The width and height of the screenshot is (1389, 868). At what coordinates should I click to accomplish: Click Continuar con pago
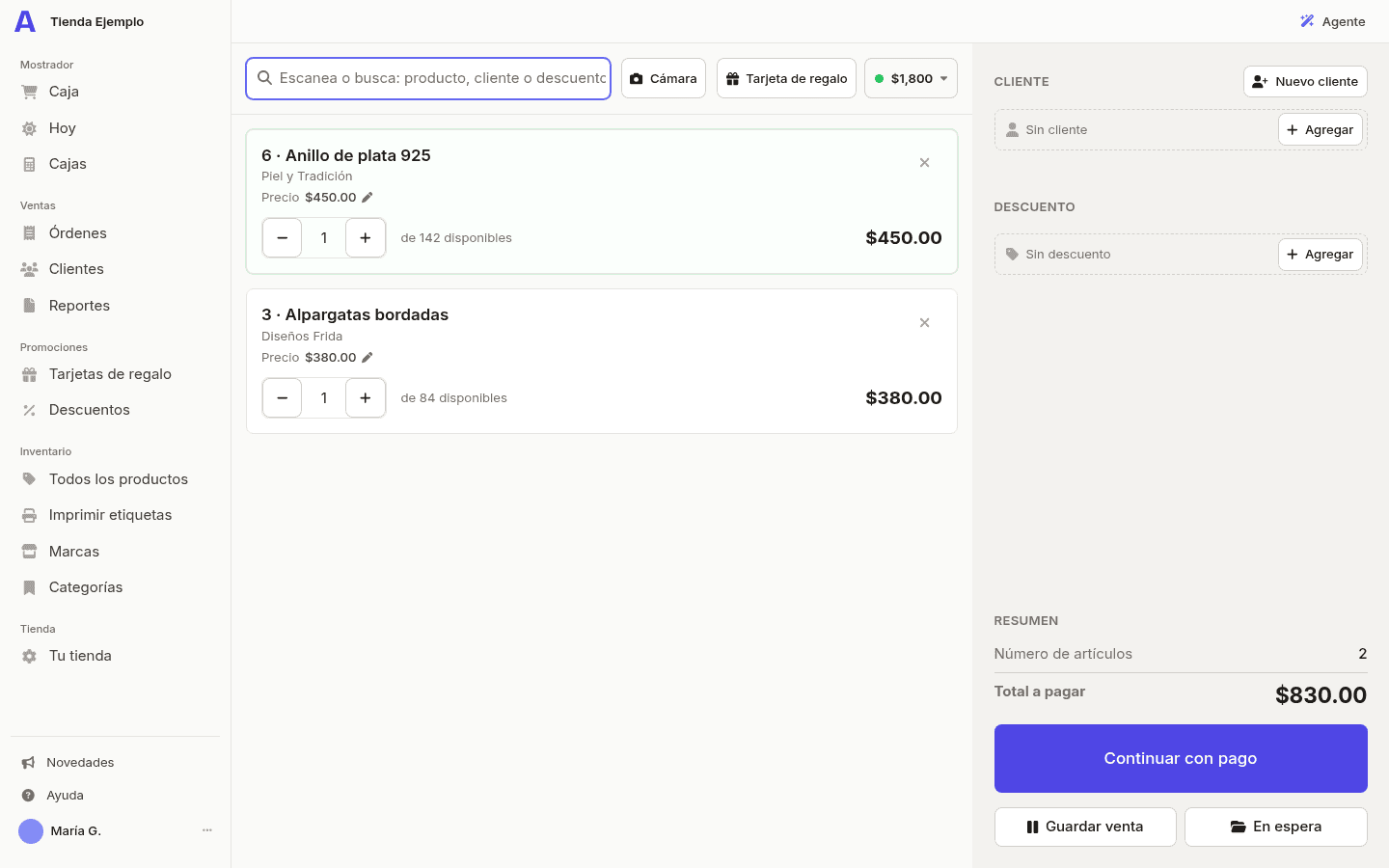tap(1181, 758)
